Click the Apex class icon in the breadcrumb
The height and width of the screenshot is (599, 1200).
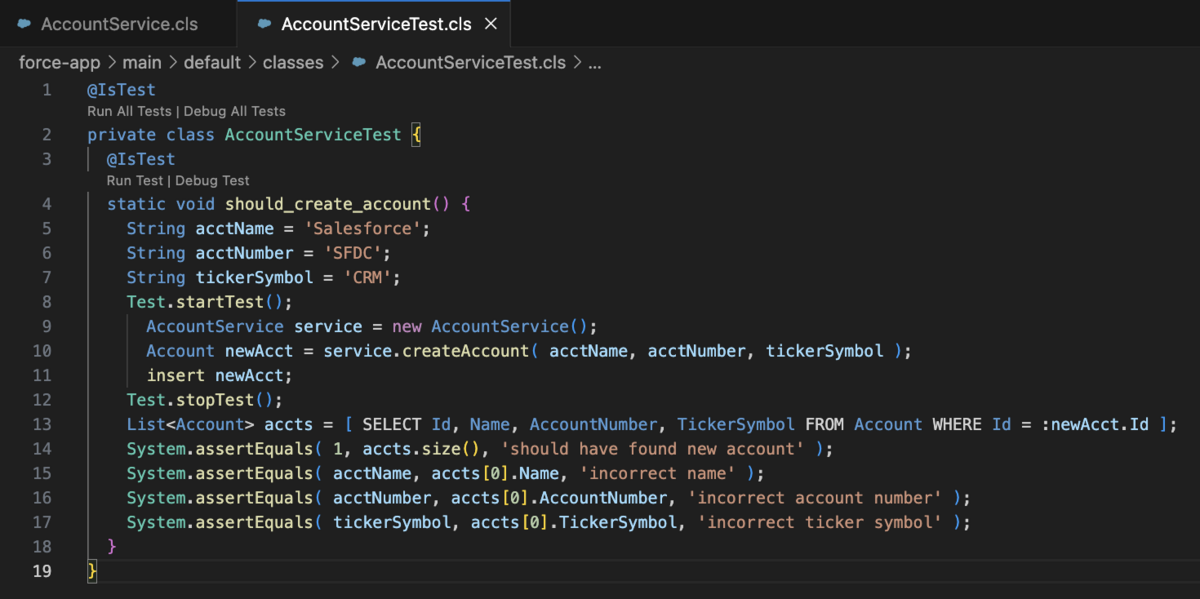[x=359, y=62]
